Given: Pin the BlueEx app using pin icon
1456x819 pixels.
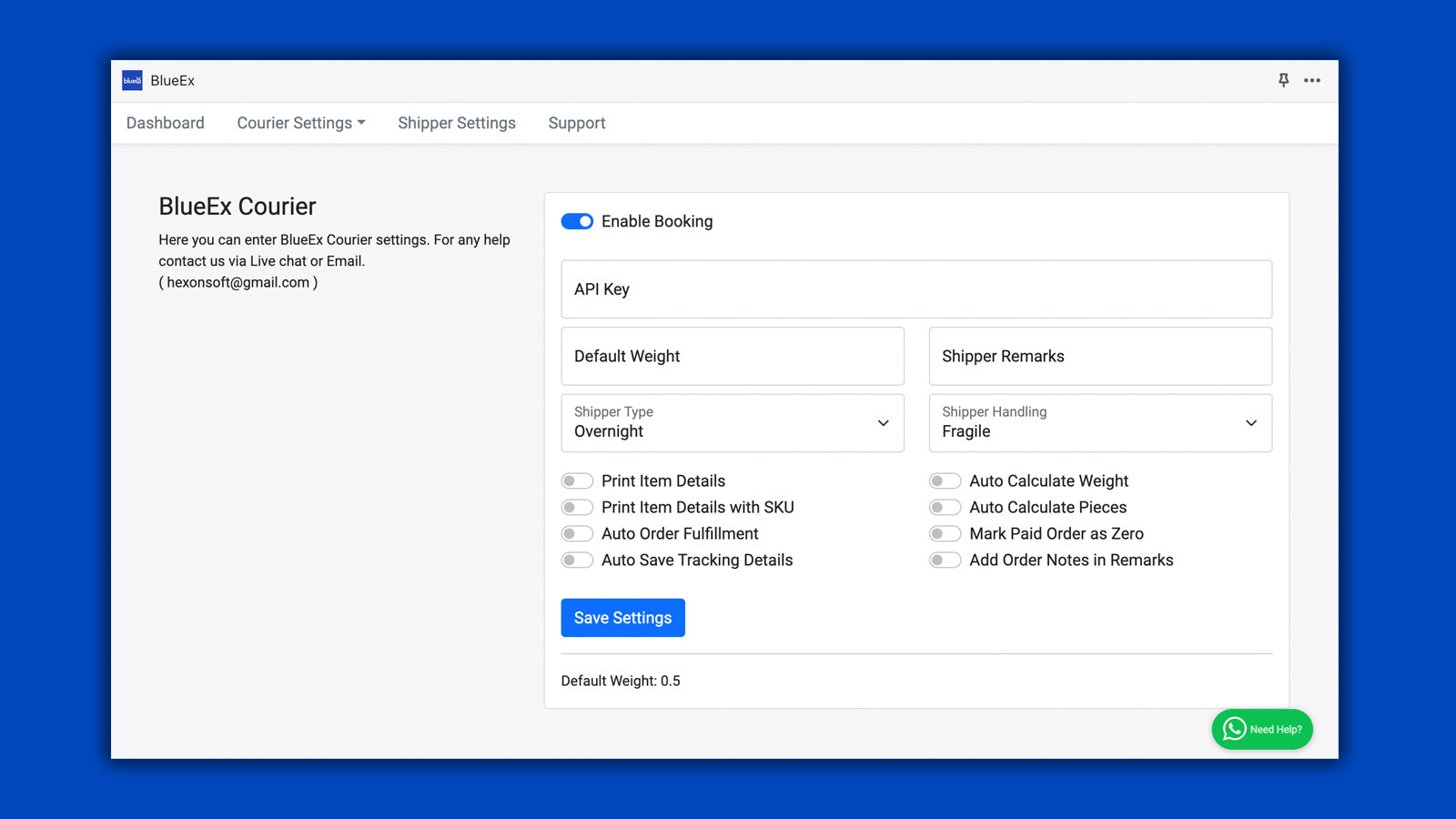Looking at the screenshot, I should (1283, 80).
